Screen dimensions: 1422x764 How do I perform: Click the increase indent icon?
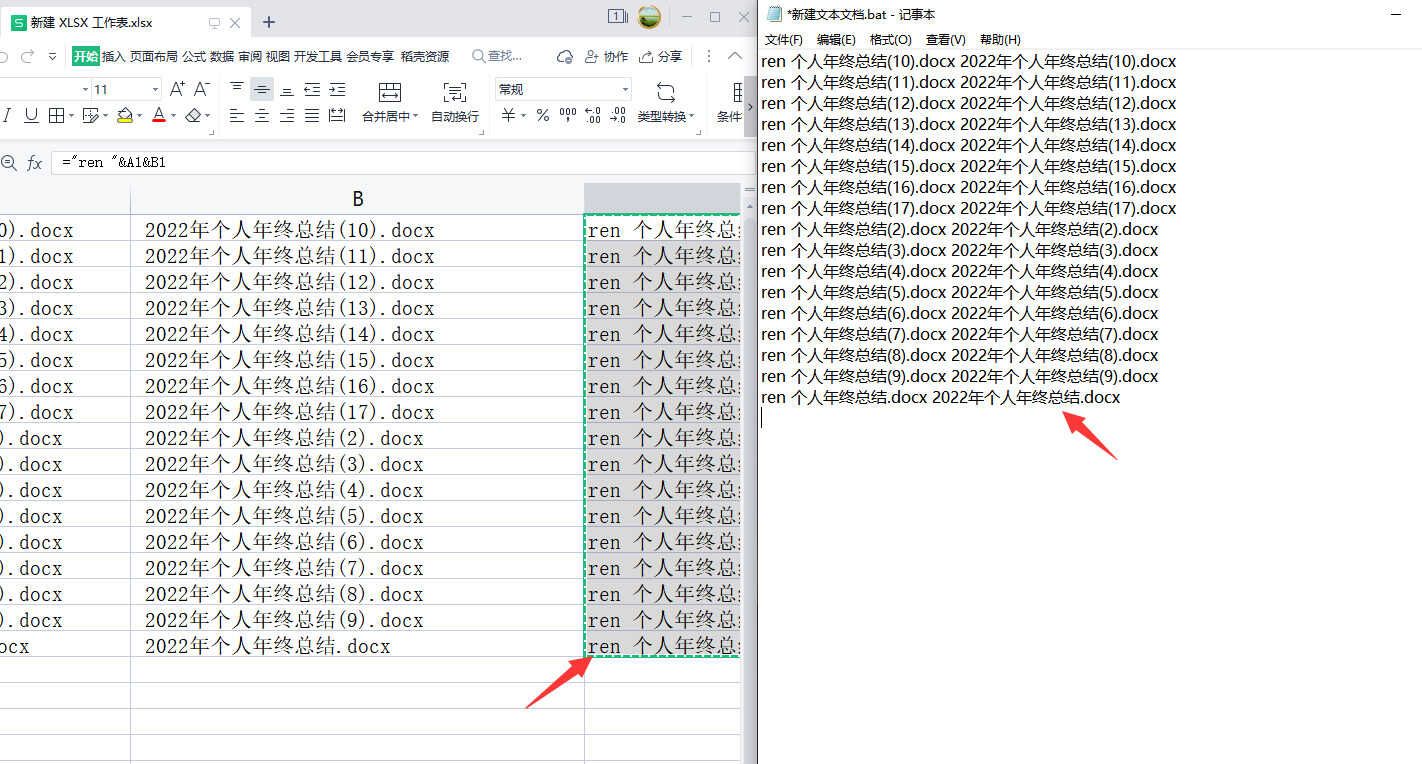click(x=337, y=90)
